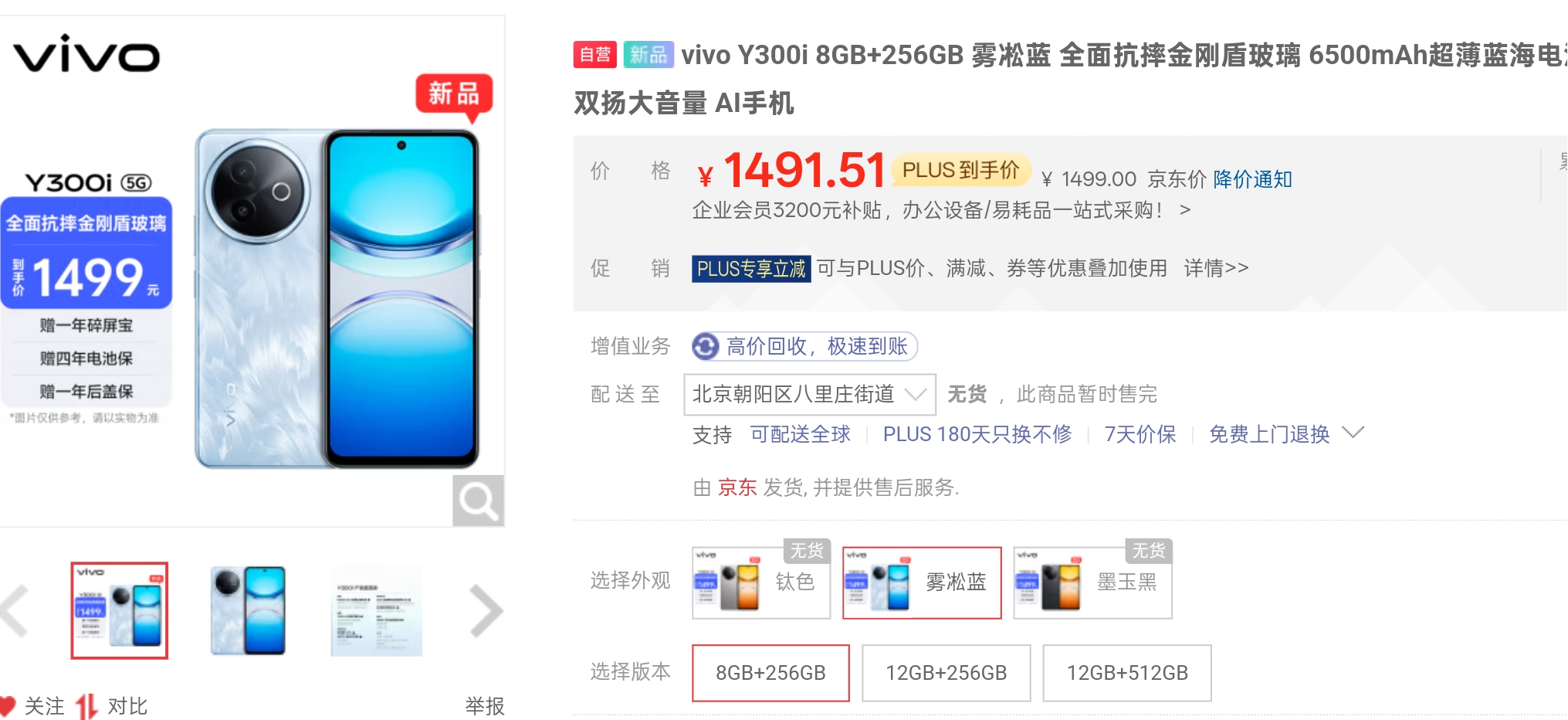Click the second phone thumbnail image
Image resolution: width=1568 pixels, height=720 pixels.
click(248, 610)
